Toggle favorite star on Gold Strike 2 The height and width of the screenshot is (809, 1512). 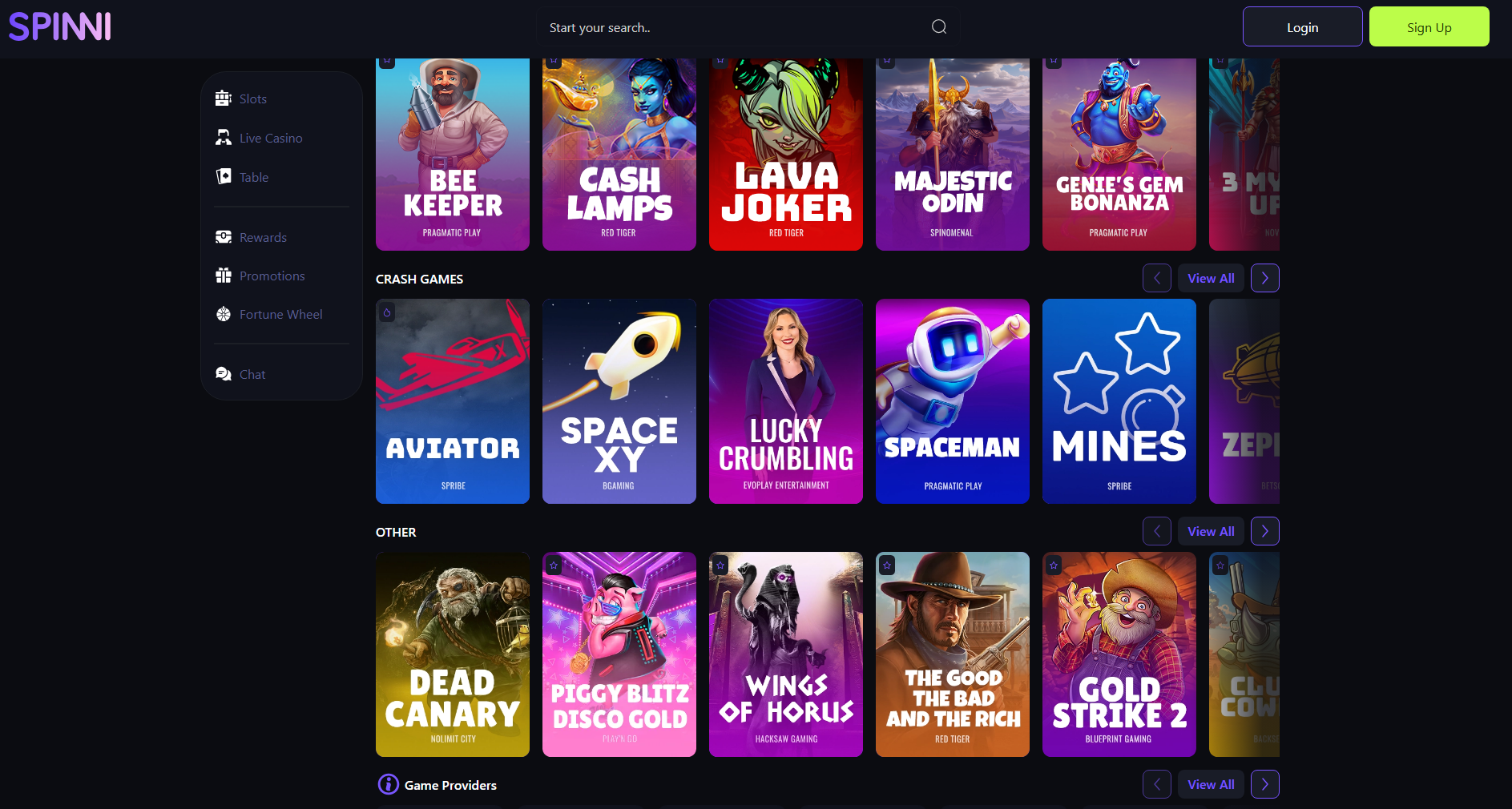1054,565
